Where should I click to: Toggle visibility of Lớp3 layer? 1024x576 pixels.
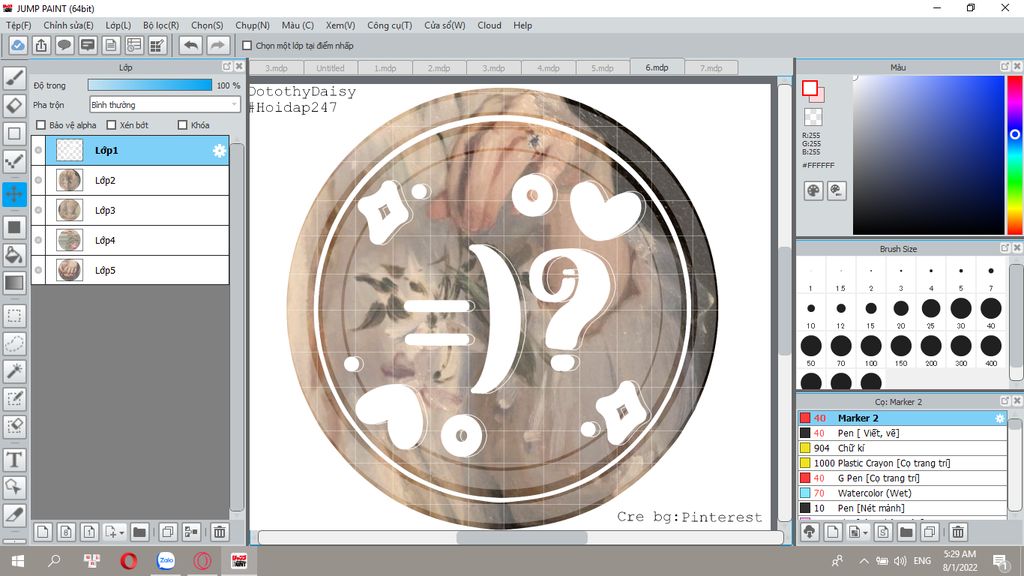click(x=39, y=210)
